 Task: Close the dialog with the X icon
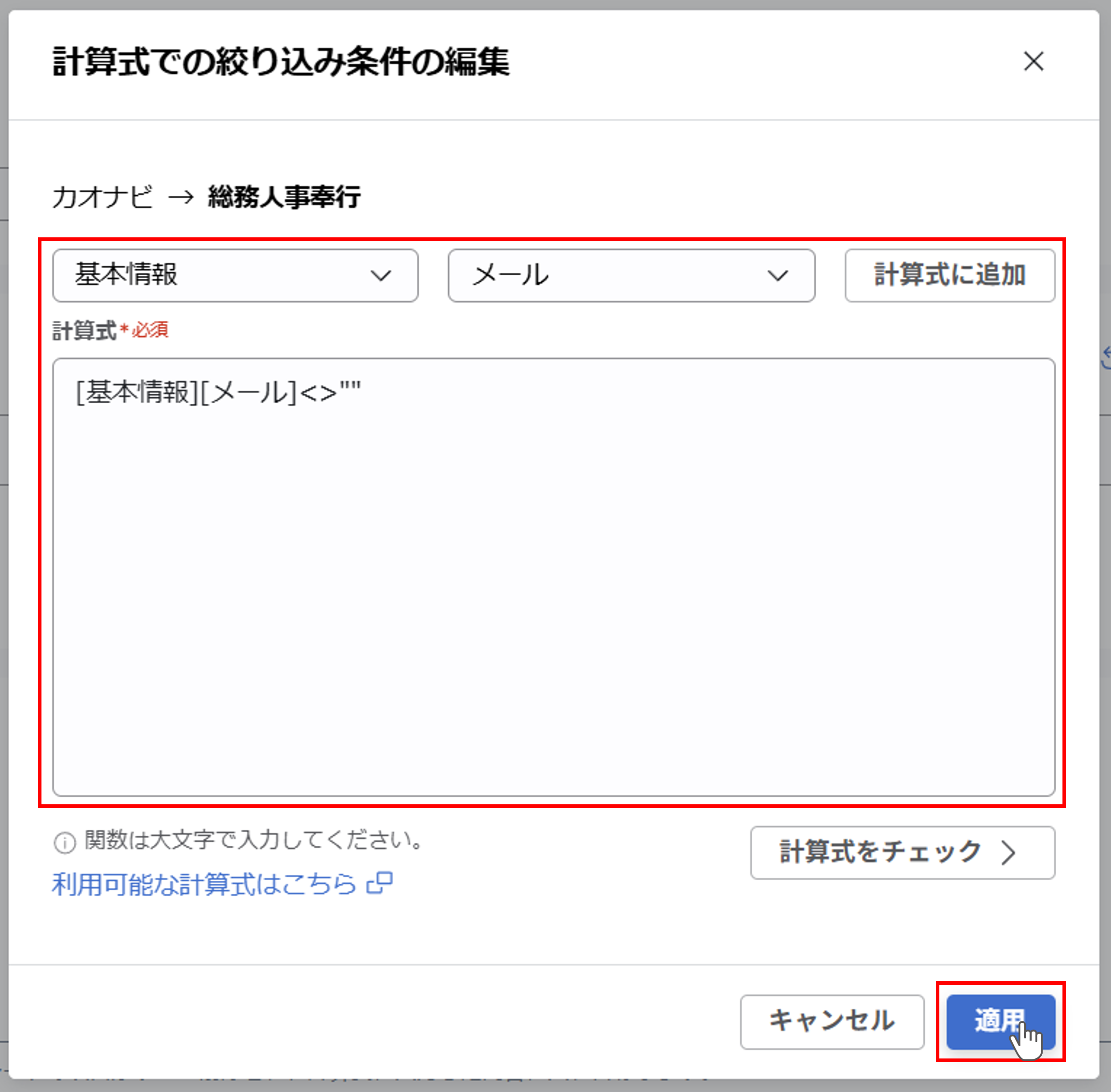1034,61
